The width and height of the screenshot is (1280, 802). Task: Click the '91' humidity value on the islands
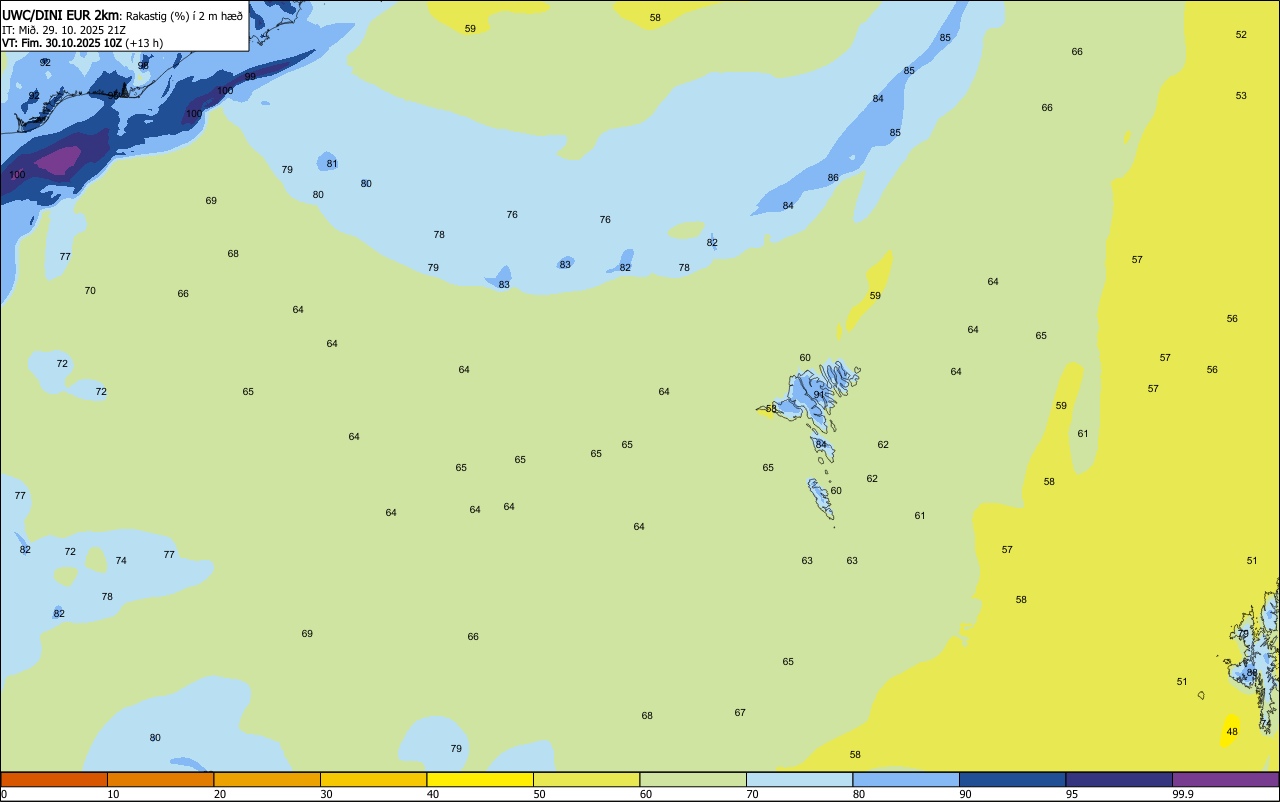click(x=819, y=395)
